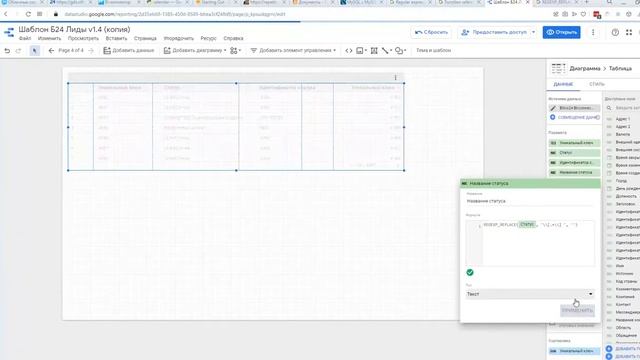The height and width of the screenshot is (360, 640).
Task: Open the Справка menu
Action: coord(233,38)
